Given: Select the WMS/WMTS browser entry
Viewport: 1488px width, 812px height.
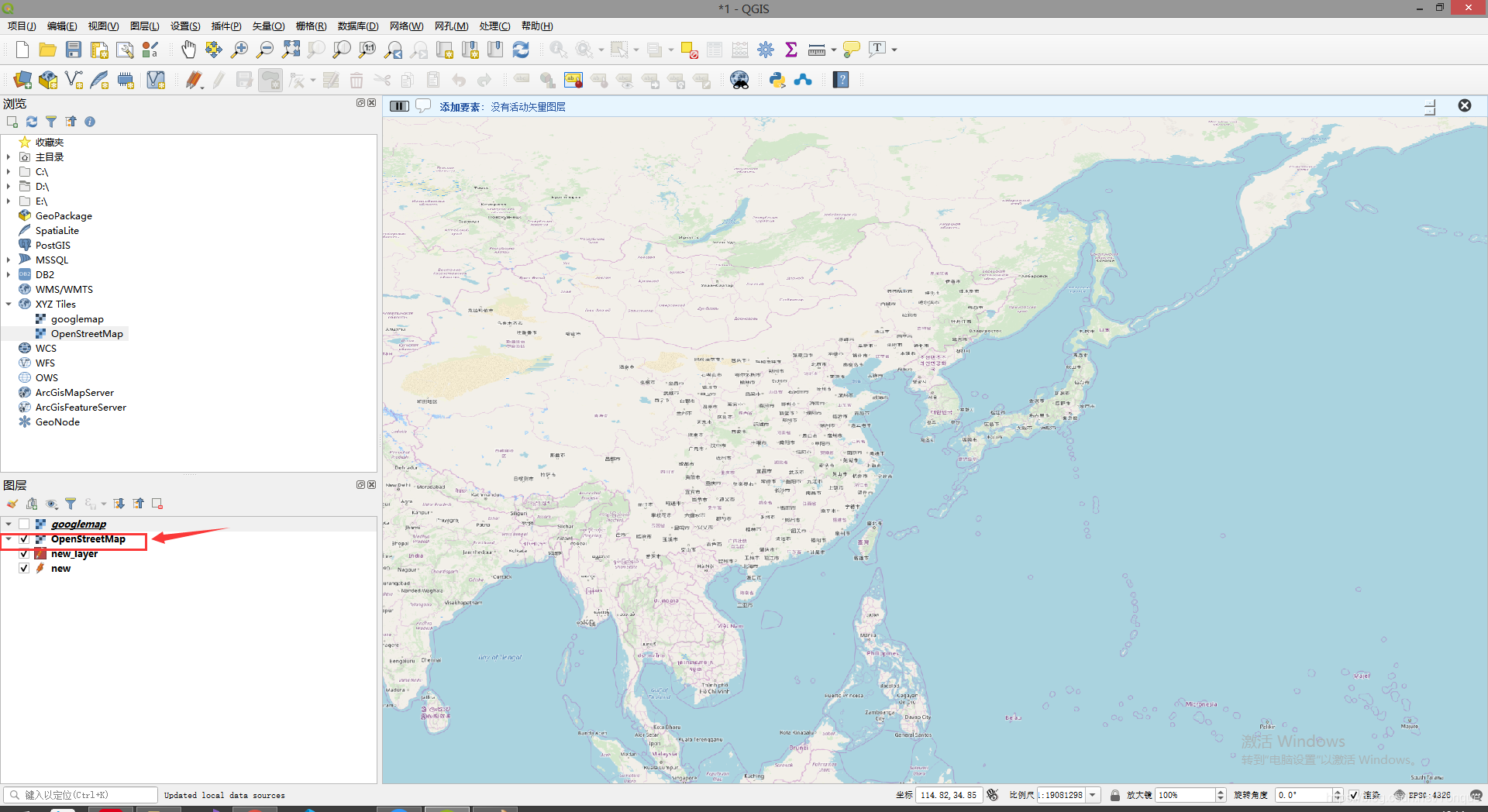Looking at the screenshot, I should (x=64, y=290).
